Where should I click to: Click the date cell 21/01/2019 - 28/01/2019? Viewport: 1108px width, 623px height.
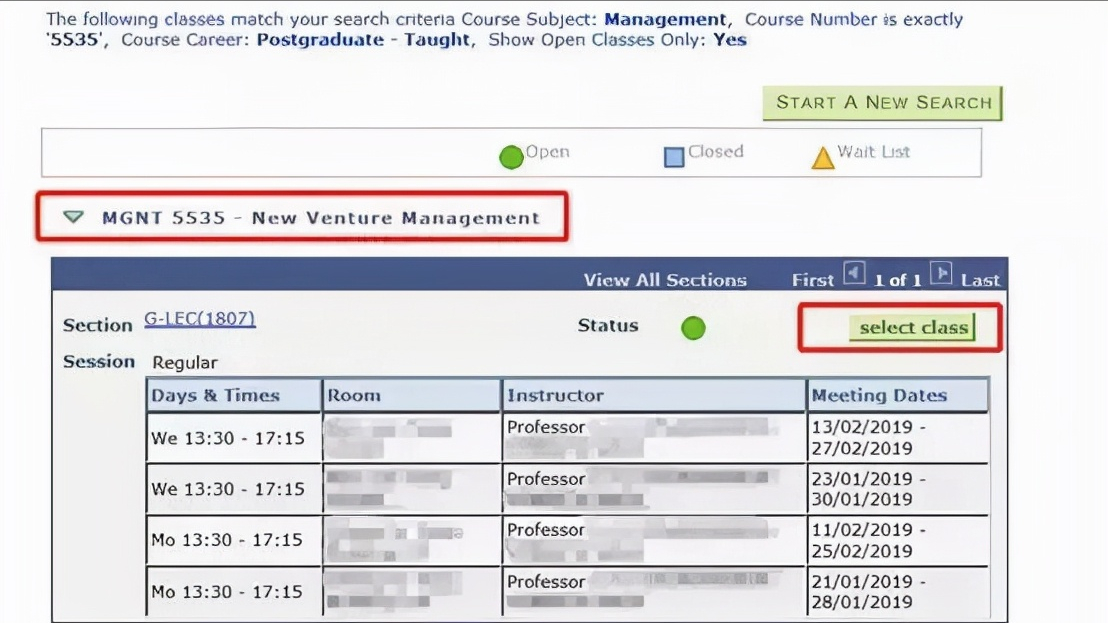click(x=897, y=592)
